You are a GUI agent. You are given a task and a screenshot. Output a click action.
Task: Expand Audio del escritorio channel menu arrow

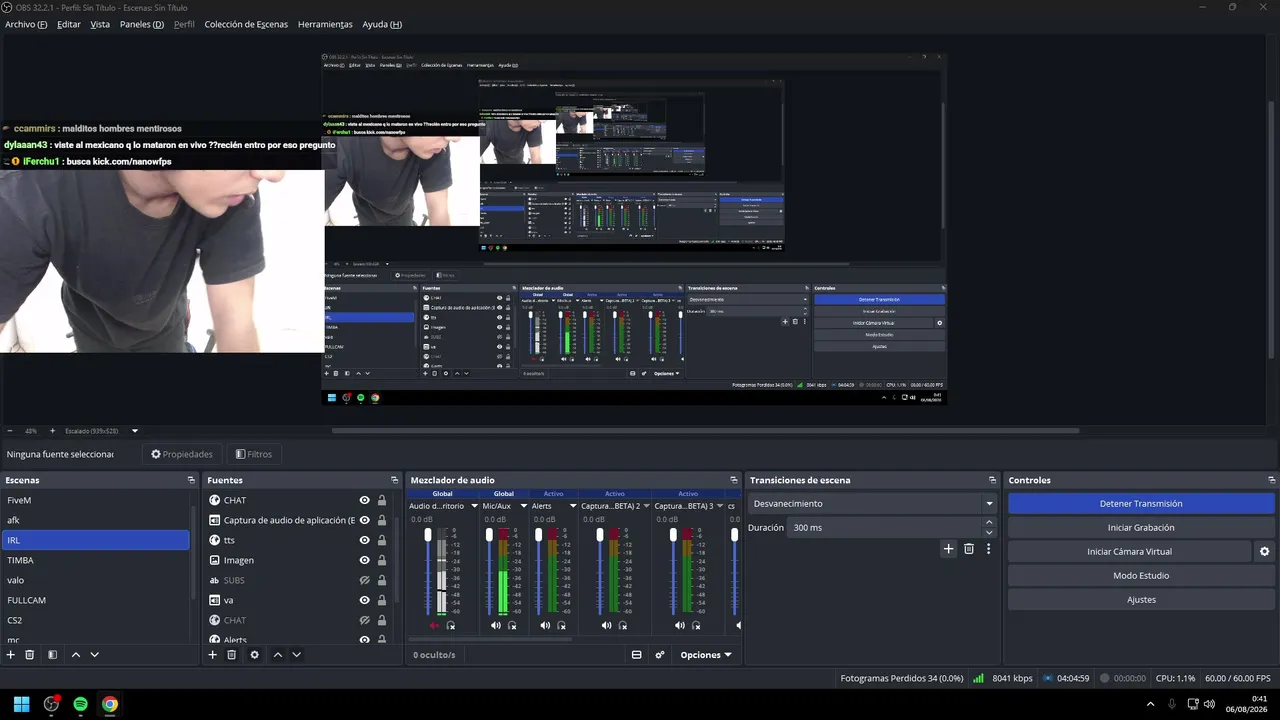point(474,506)
